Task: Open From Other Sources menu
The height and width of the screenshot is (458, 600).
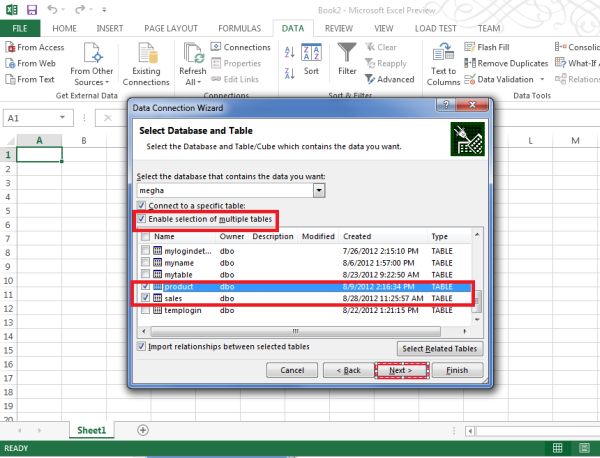Action: click(x=92, y=64)
